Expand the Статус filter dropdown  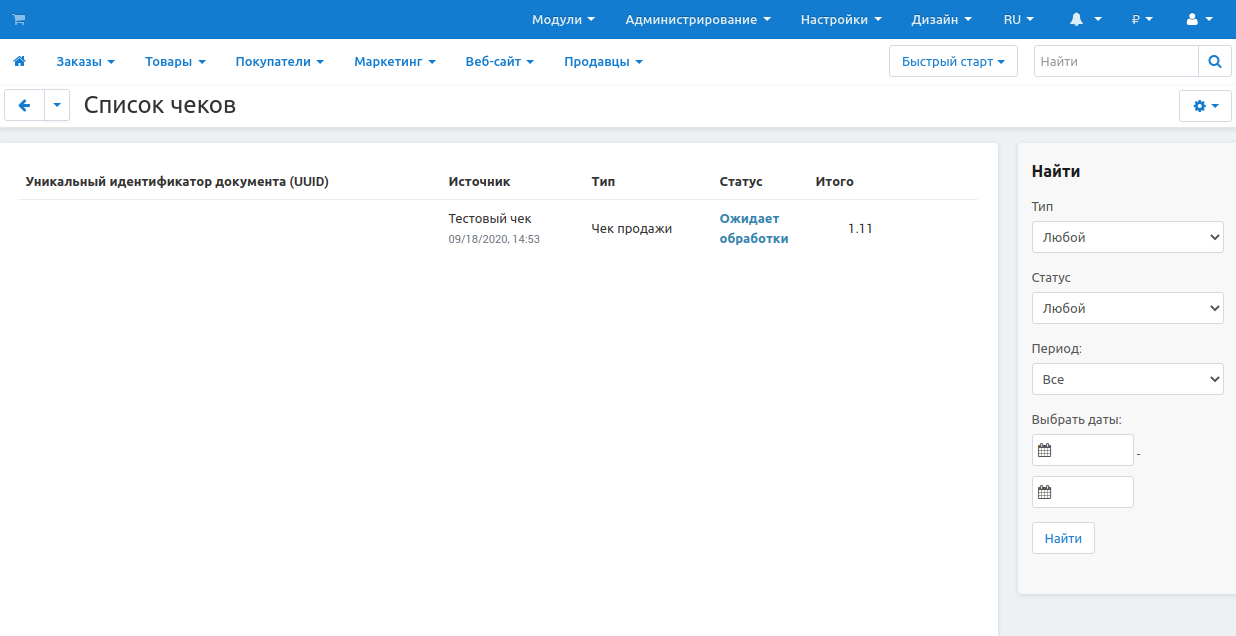[x=1127, y=308]
